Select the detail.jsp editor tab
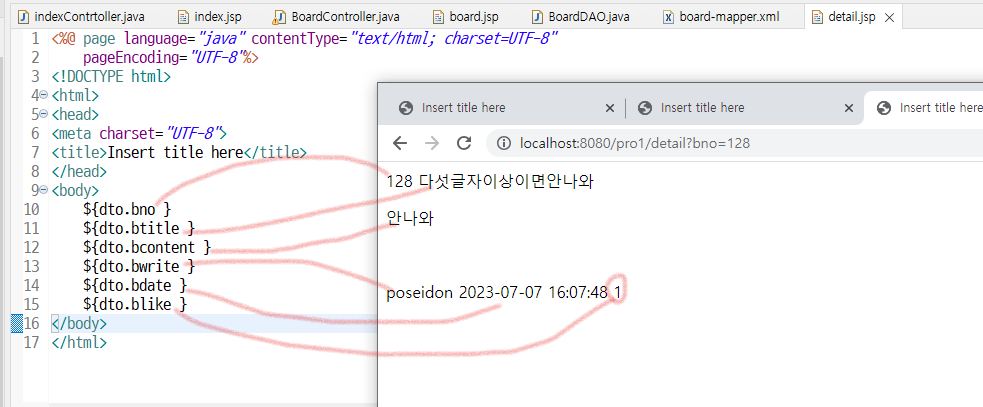This screenshot has height=407, width=983. 851,17
